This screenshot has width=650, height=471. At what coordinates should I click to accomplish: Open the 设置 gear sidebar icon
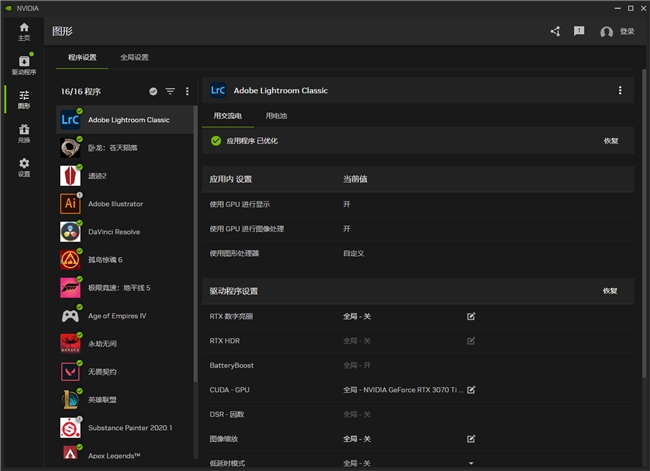(x=24, y=168)
